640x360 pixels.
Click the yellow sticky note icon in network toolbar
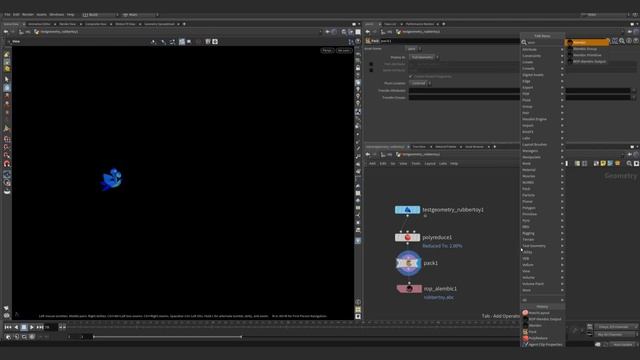point(603,163)
